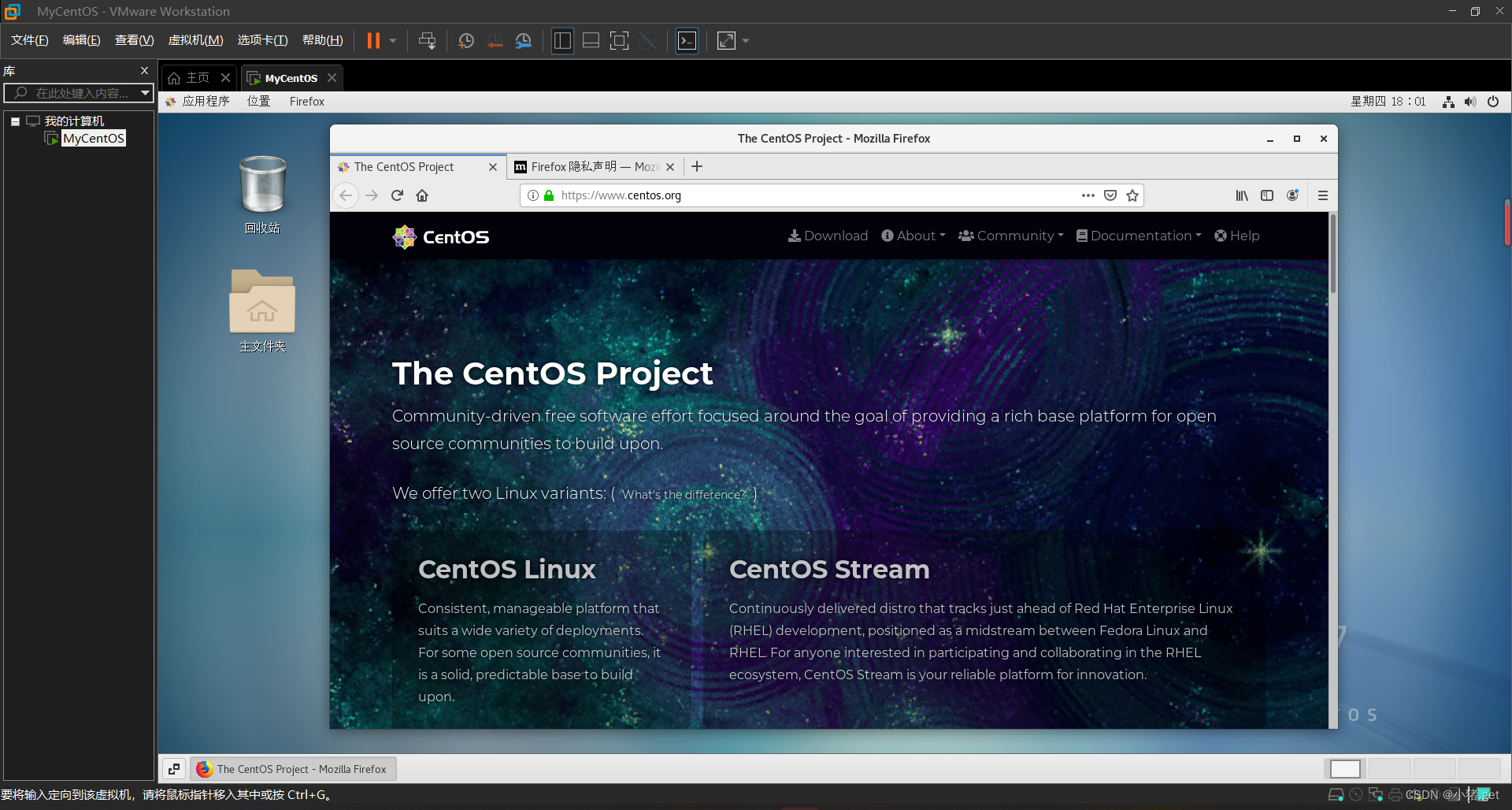Open the 回收站 trash icon on desktop
The height and width of the screenshot is (810, 1512).
point(262,195)
